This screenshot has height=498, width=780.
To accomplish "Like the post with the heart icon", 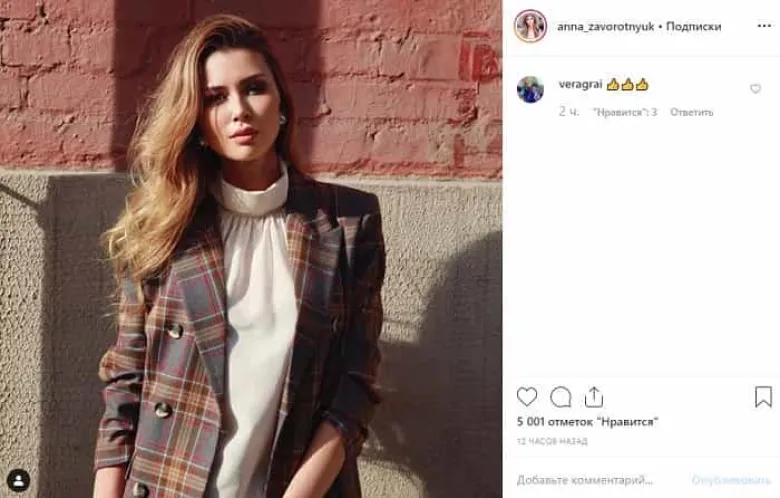I will [527, 397].
